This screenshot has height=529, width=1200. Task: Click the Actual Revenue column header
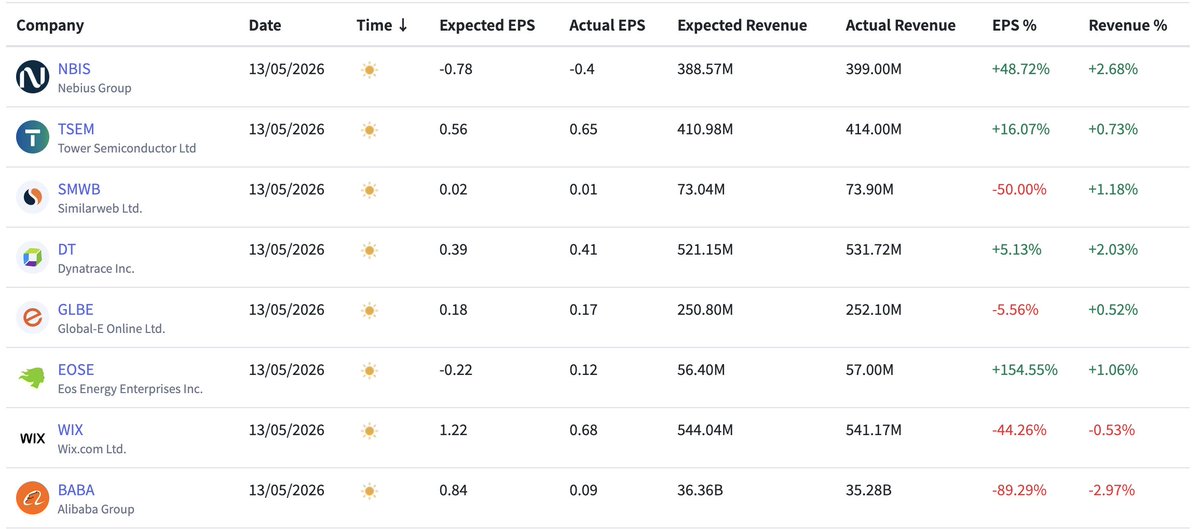[x=900, y=25]
